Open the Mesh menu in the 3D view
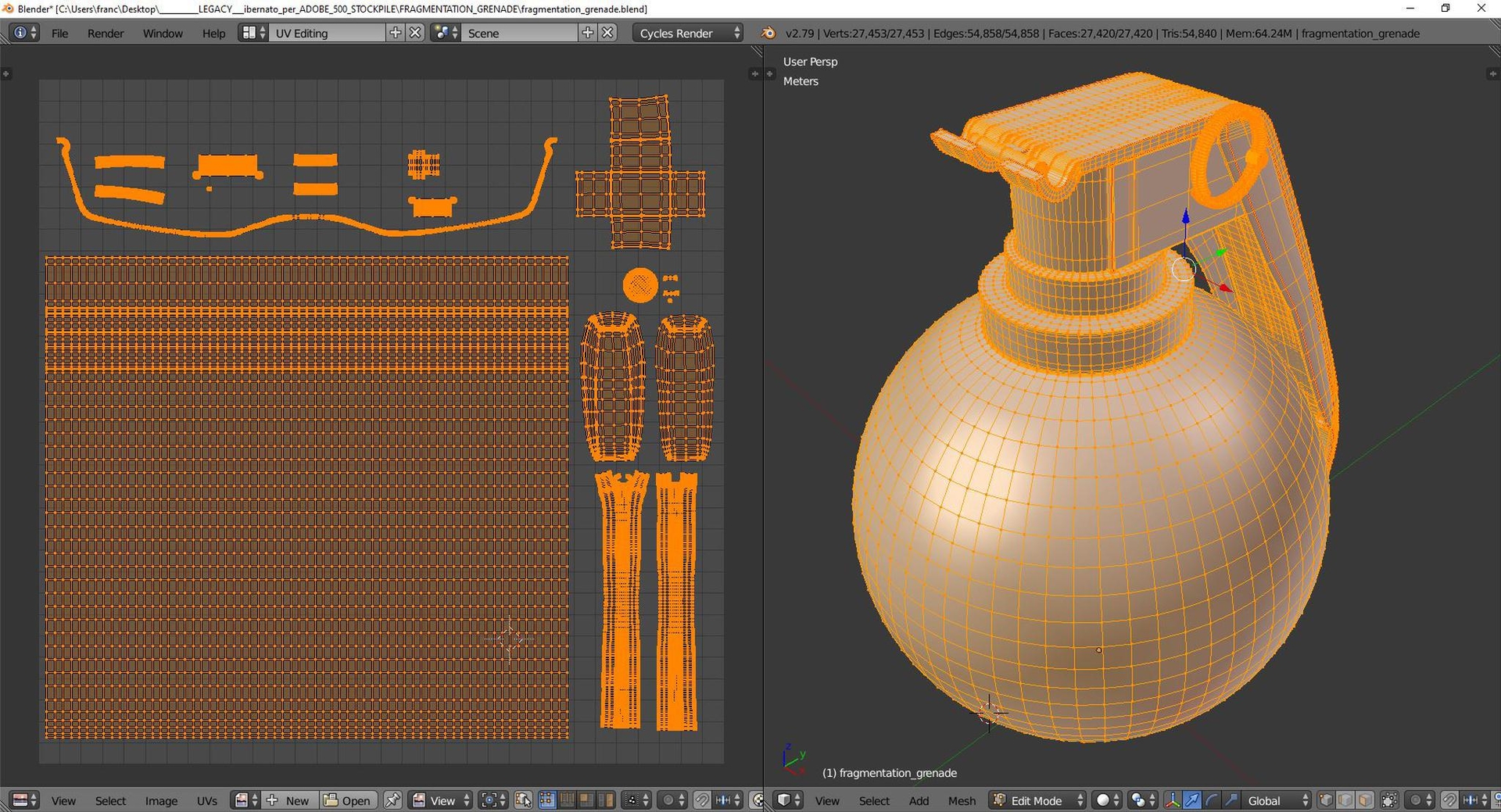 click(962, 800)
